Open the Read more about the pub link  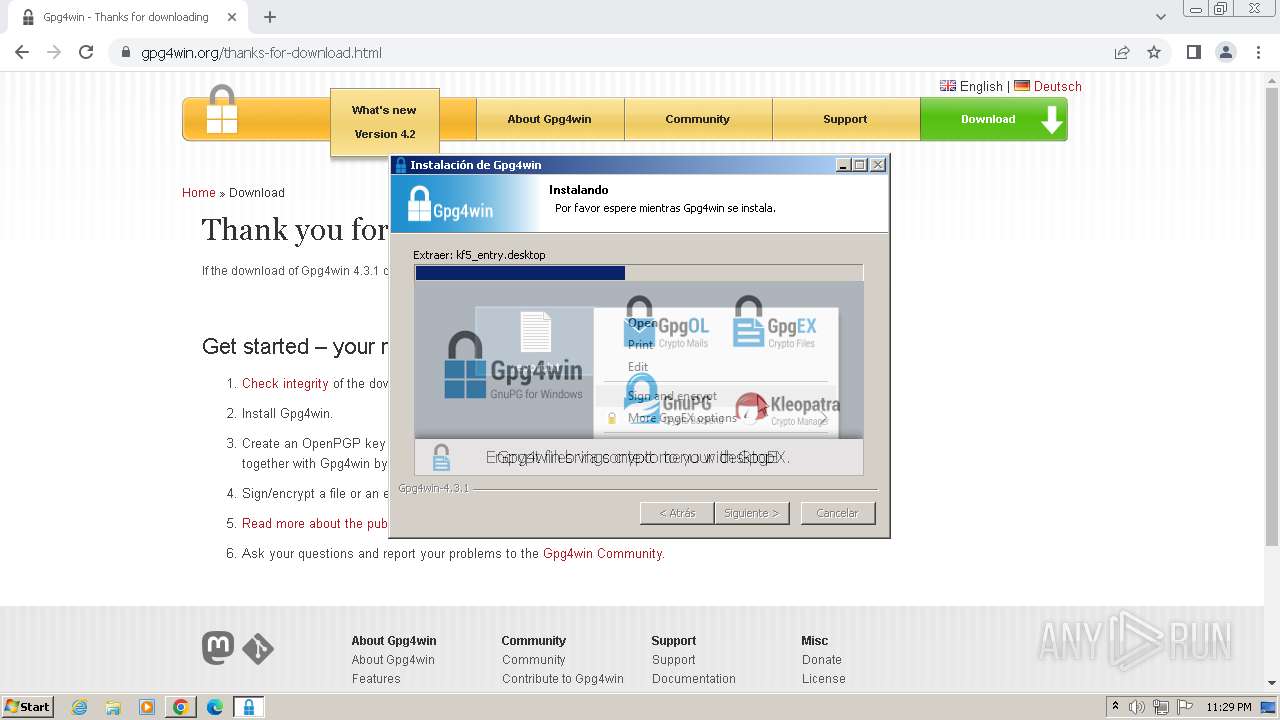point(315,523)
